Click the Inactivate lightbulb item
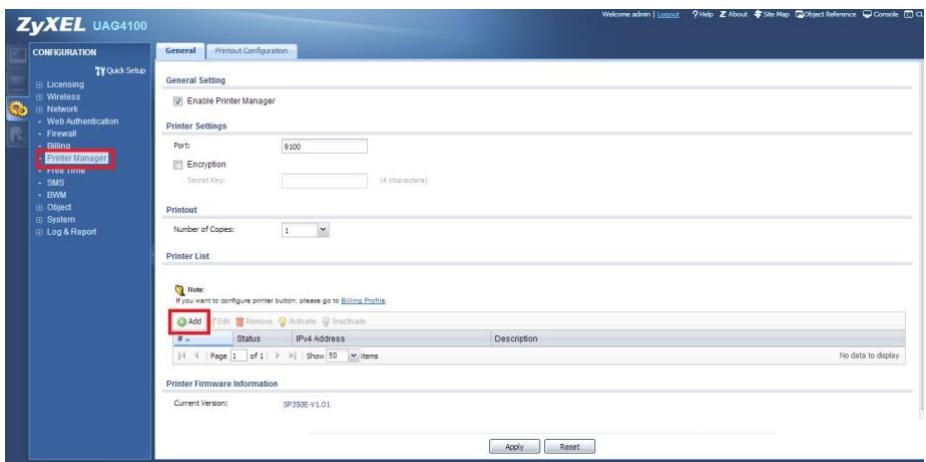Image resolution: width=926 pixels, height=462 pixels. tap(344, 321)
